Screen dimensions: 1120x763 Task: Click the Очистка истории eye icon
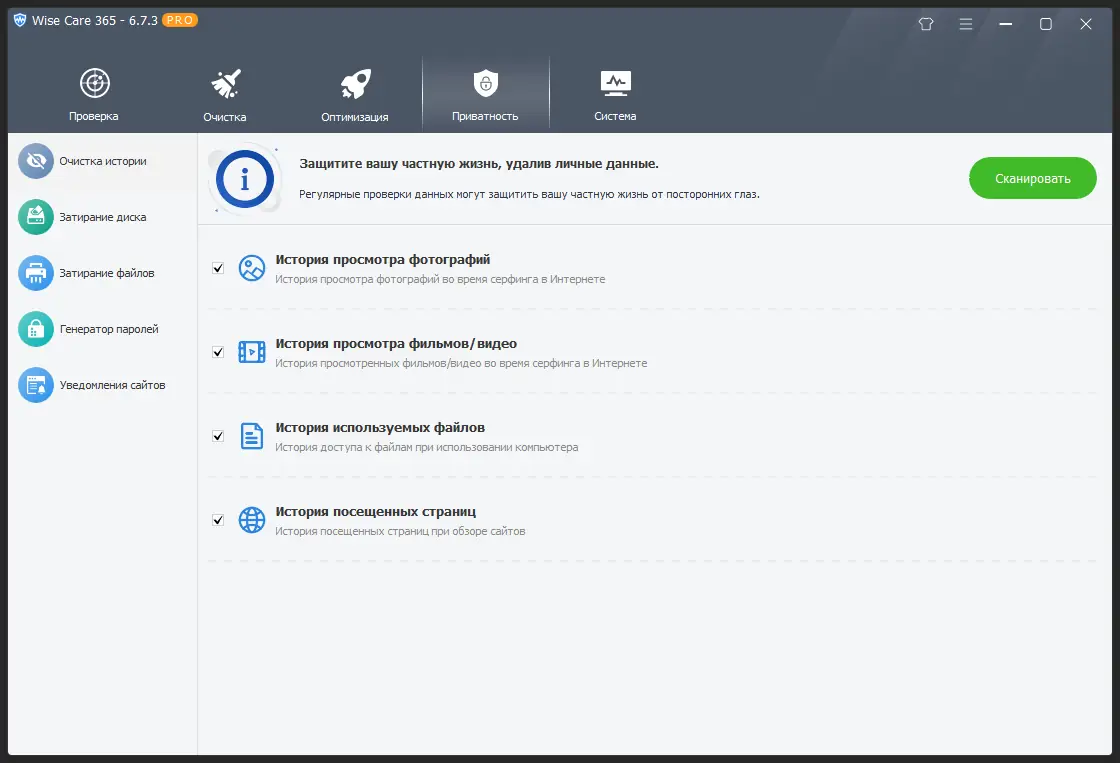pos(36,161)
